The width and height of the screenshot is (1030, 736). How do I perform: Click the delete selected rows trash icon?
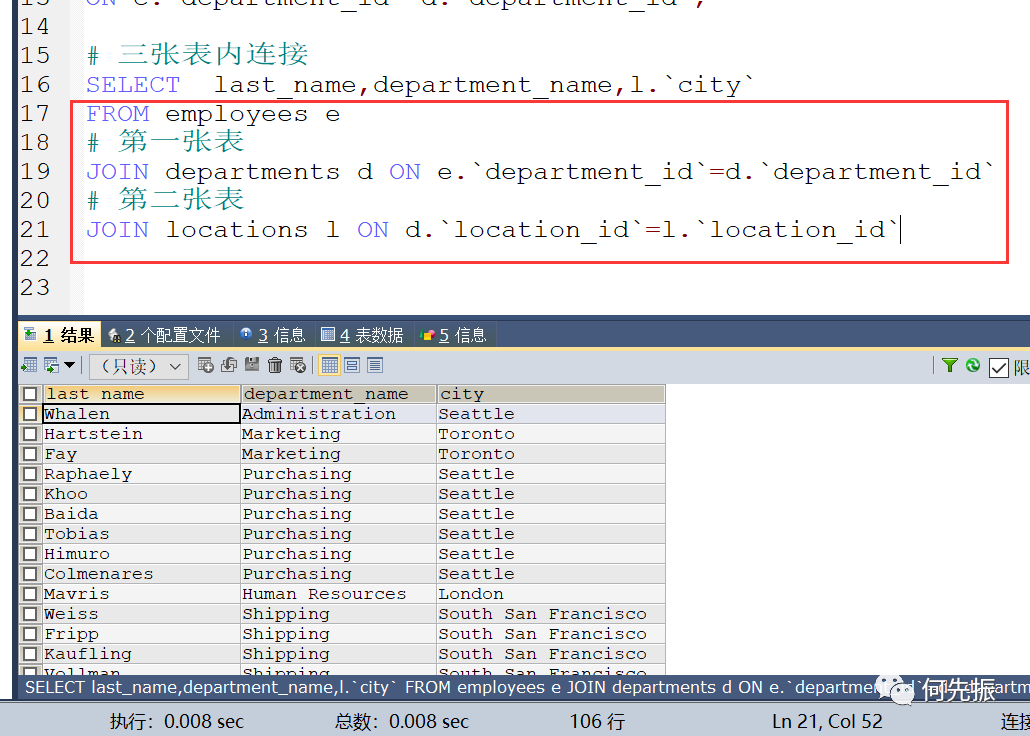[x=275, y=365]
